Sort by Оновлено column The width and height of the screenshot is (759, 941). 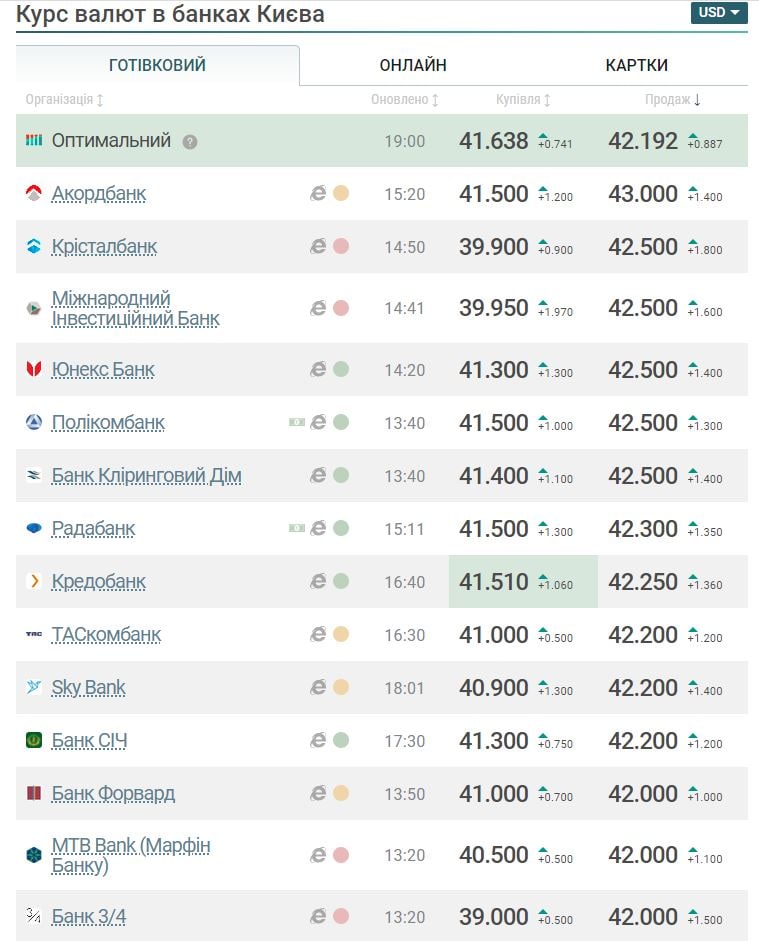[404, 100]
